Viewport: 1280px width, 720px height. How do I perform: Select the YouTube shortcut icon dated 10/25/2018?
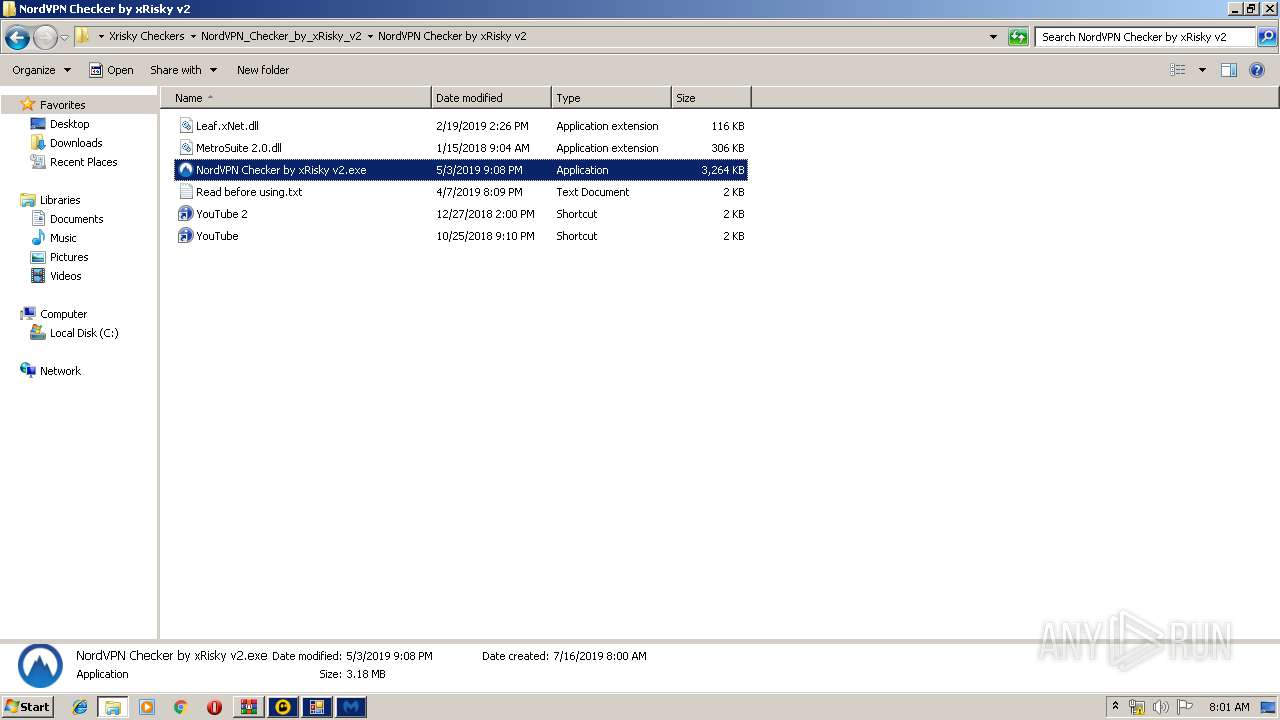pyautogui.click(x=186, y=236)
